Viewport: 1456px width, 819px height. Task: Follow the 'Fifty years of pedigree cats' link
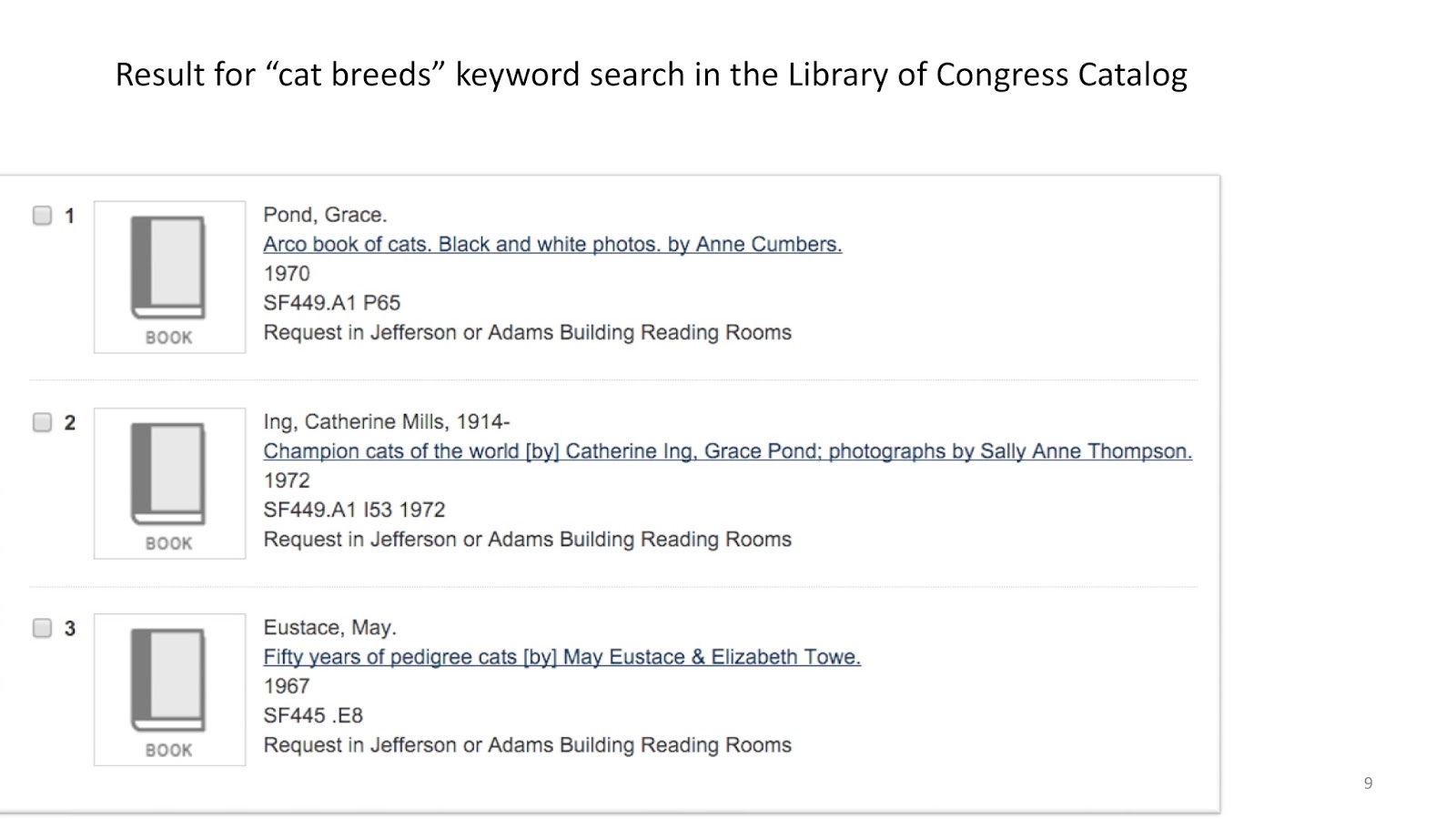coord(561,657)
